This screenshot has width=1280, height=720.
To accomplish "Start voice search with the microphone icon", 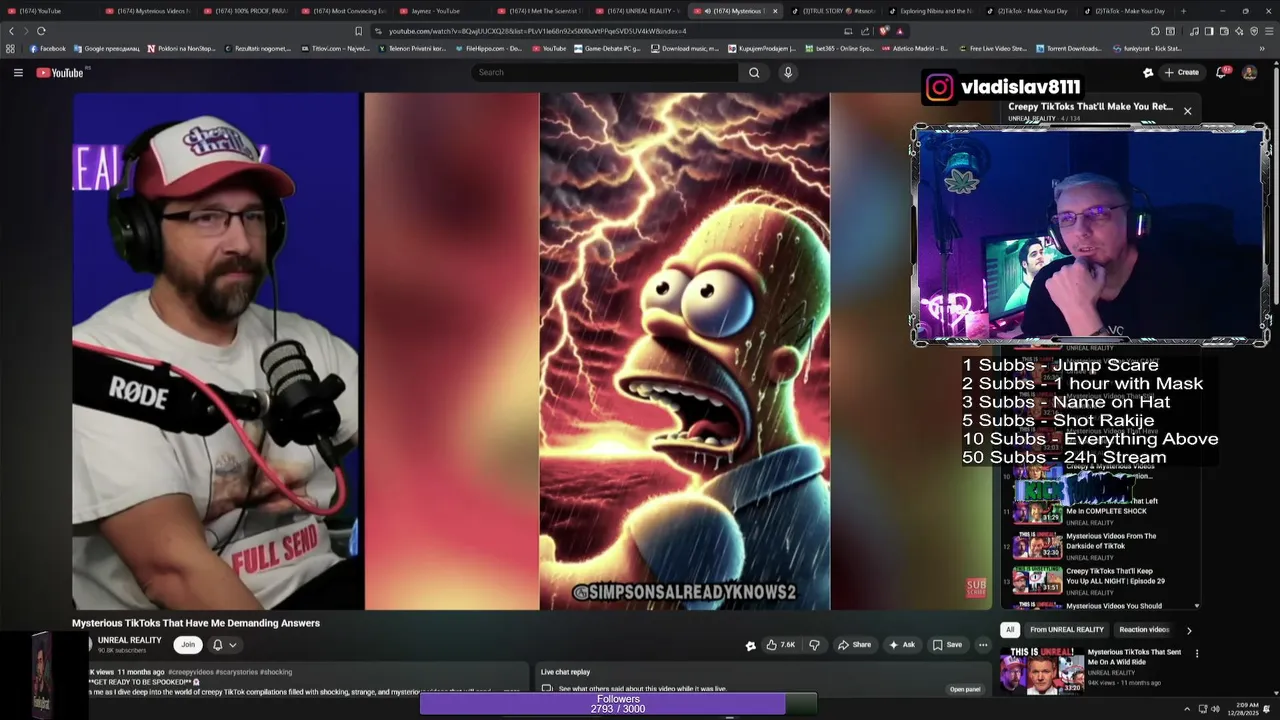I will click(x=788, y=72).
